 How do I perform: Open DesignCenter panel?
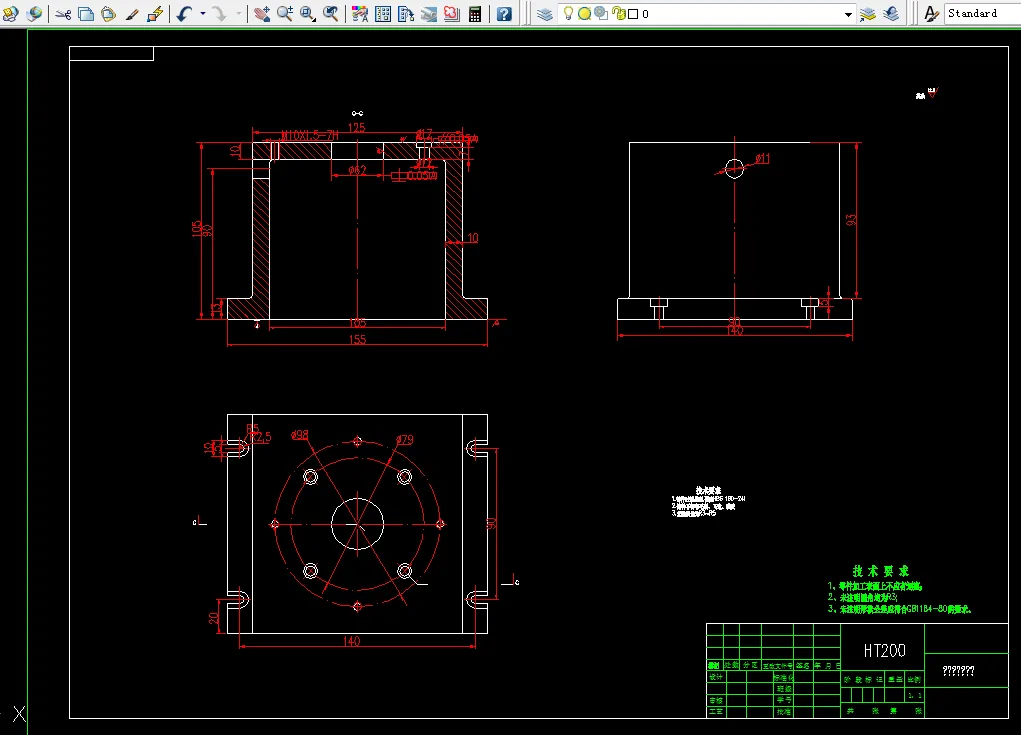point(383,14)
